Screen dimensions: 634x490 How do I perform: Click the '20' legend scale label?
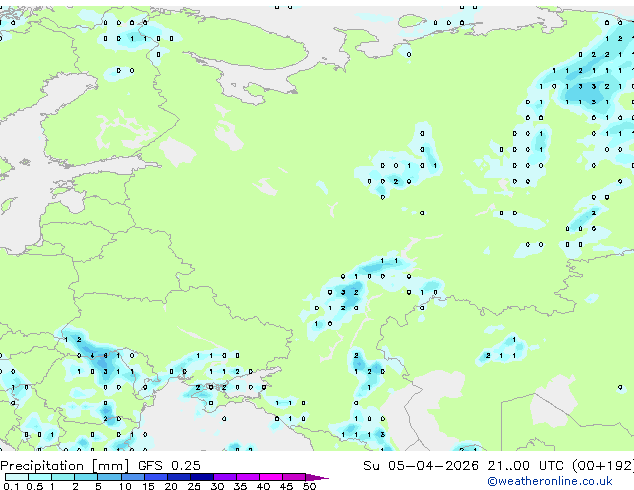171,486
